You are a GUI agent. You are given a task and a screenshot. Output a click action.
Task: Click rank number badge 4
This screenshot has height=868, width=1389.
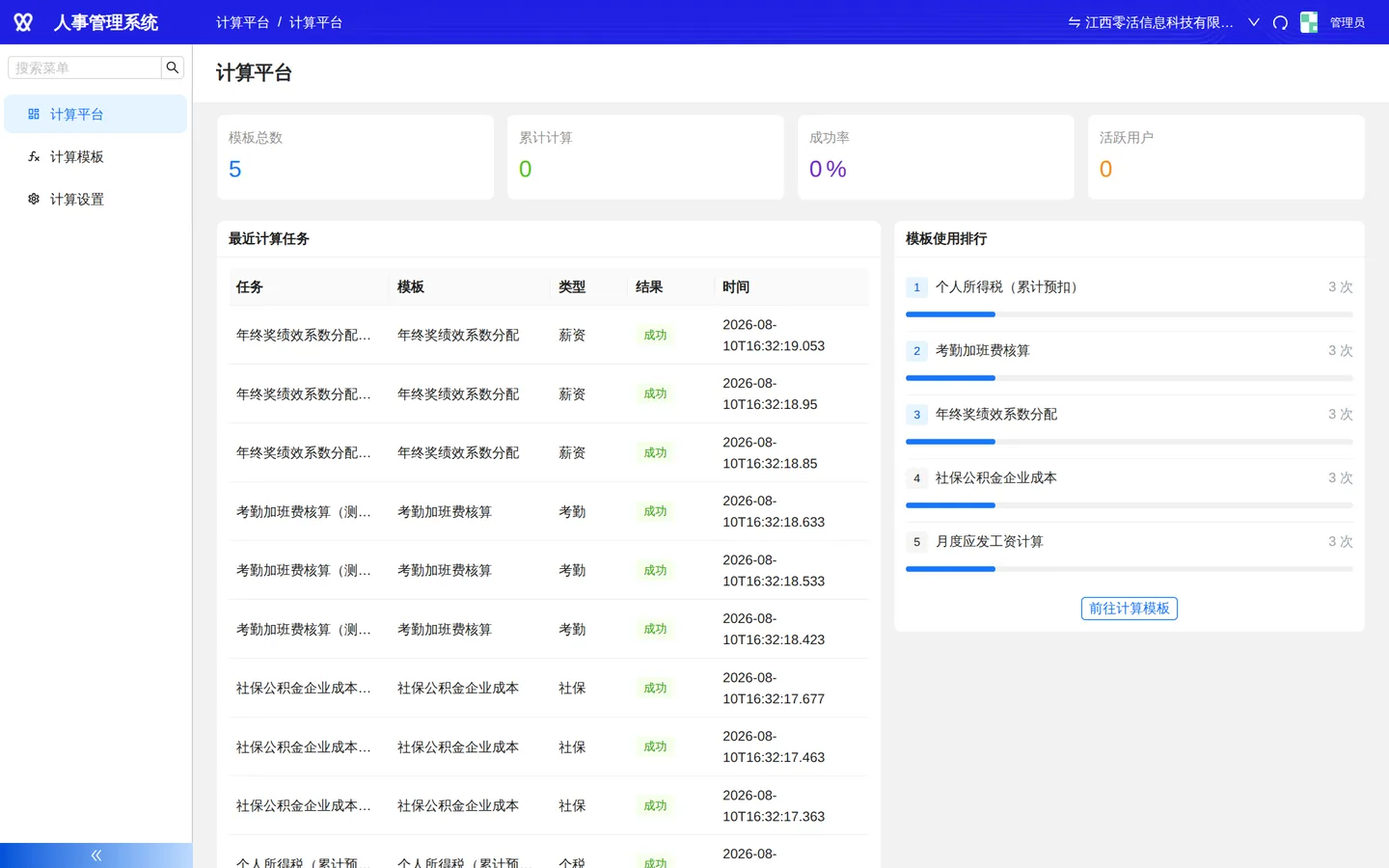(x=916, y=477)
